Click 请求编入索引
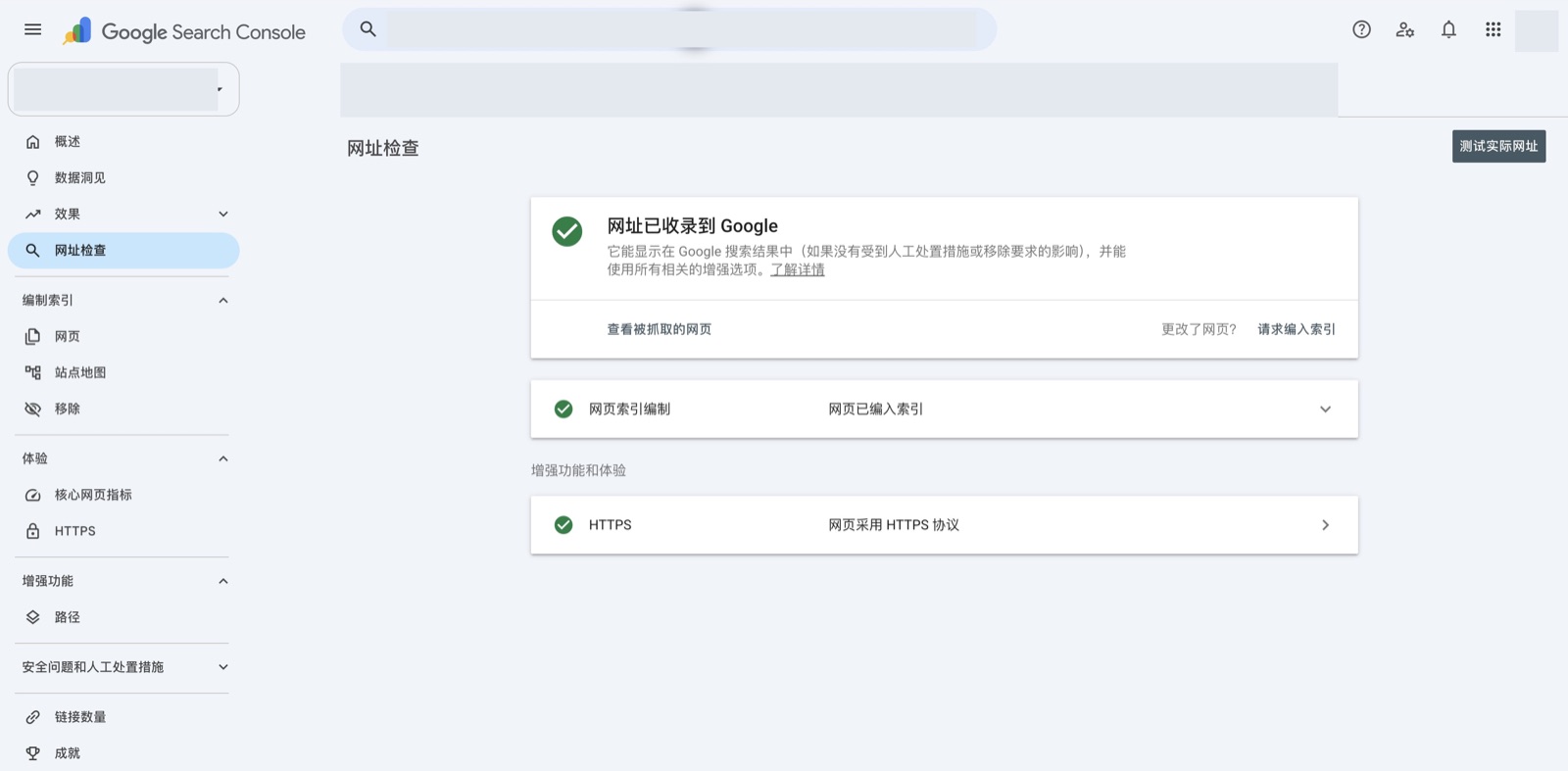Image resolution: width=1568 pixels, height=771 pixels. pyautogui.click(x=1297, y=329)
